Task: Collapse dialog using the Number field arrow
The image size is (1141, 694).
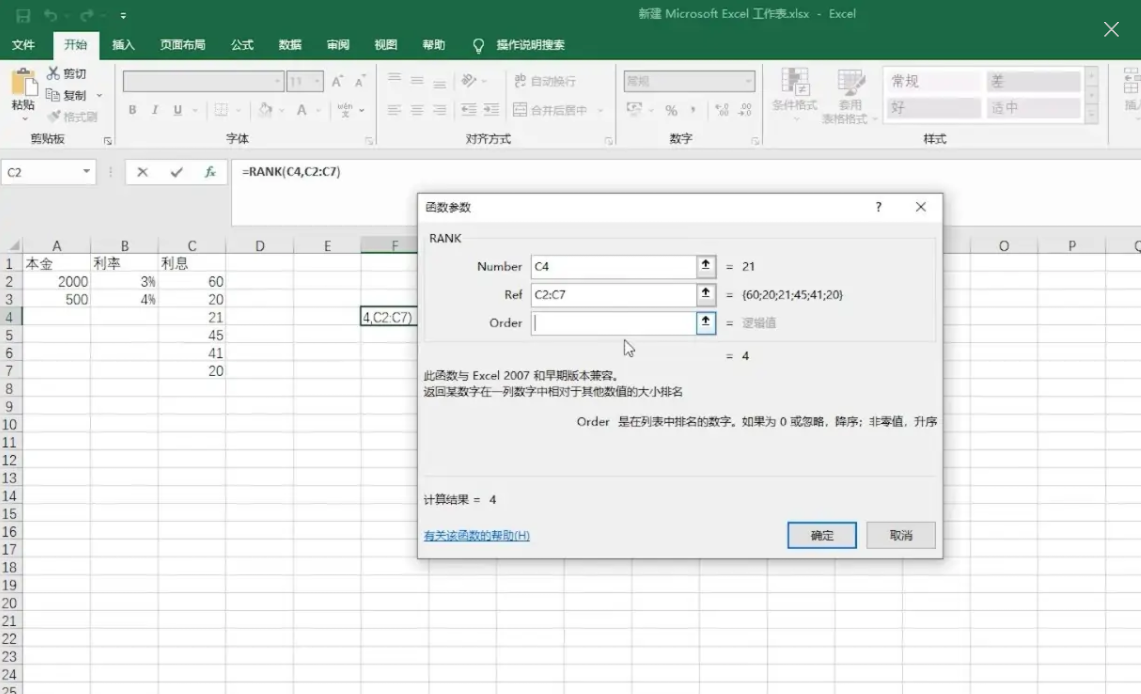Action: (x=705, y=266)
